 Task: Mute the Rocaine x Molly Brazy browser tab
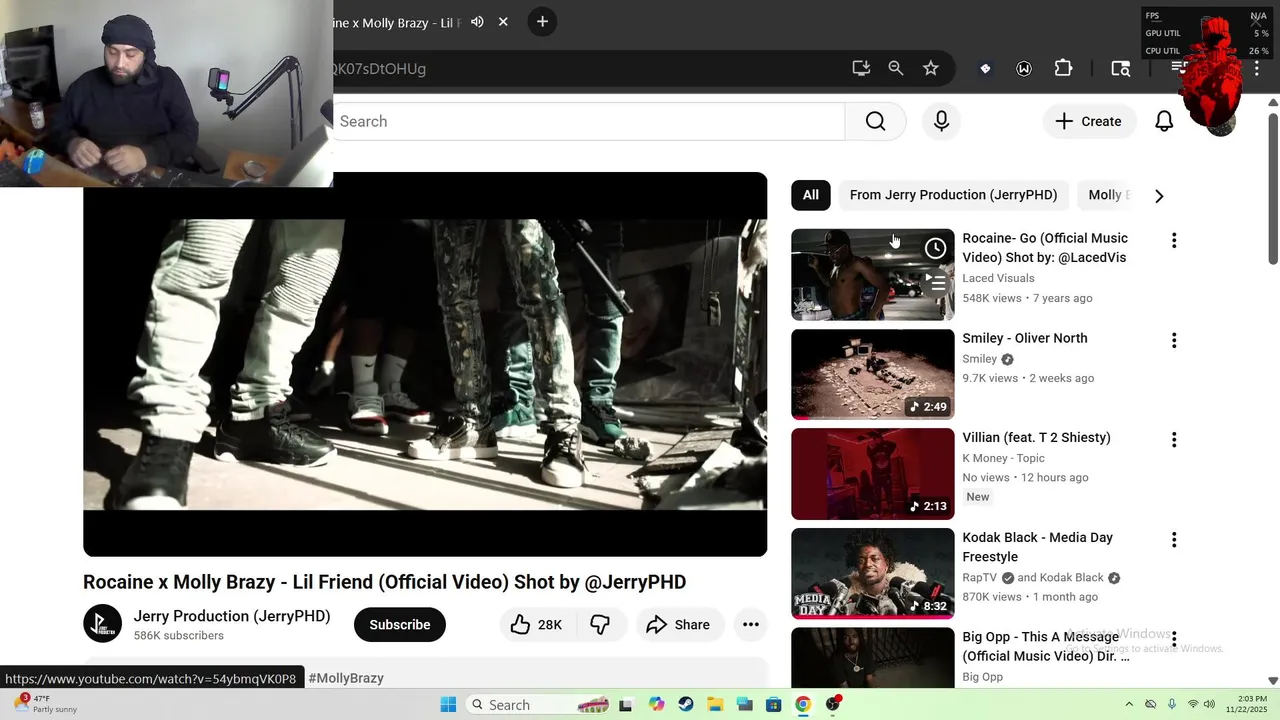[x=477, y=22]
